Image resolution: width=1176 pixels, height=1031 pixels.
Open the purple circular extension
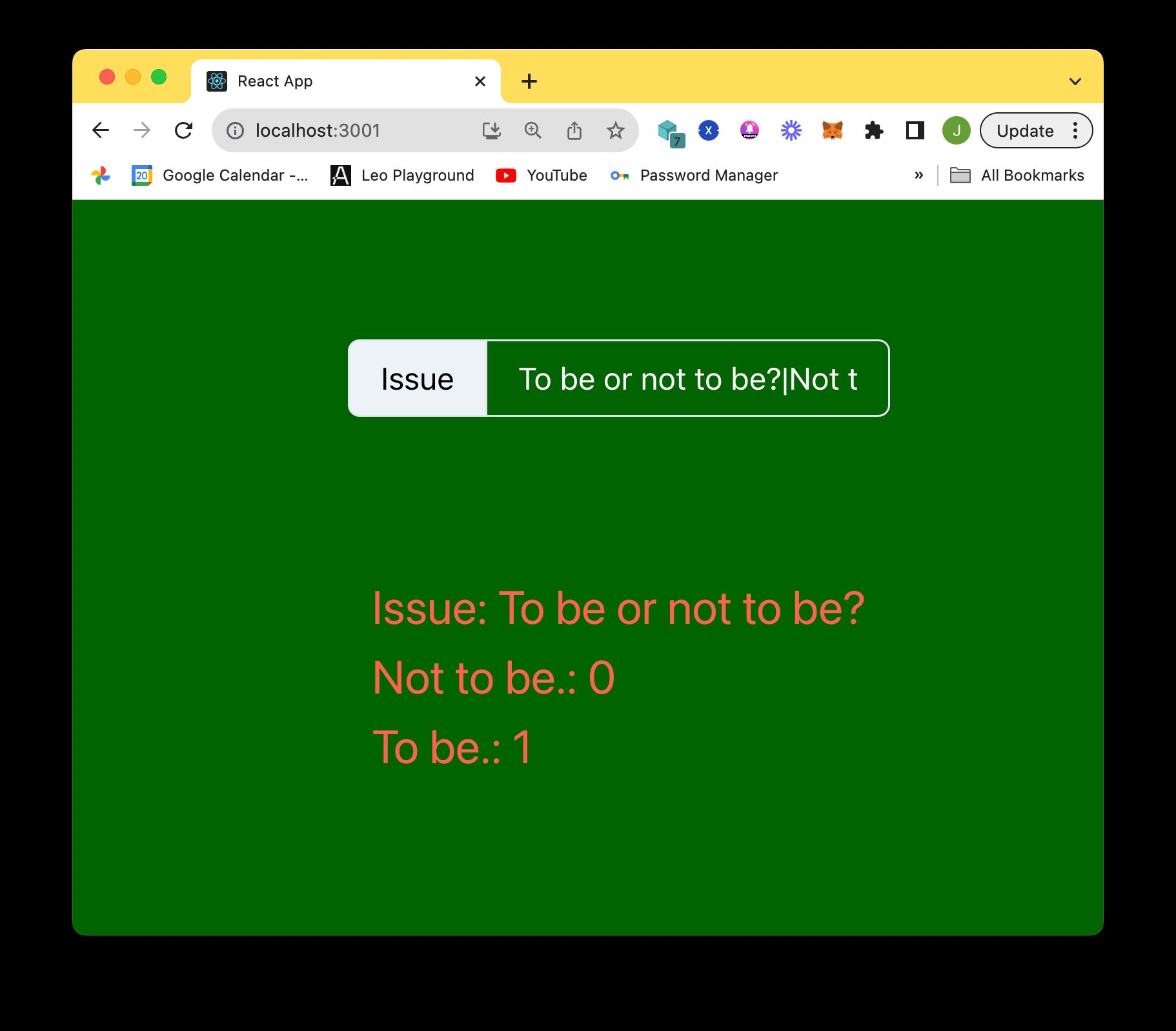(749, 130)
